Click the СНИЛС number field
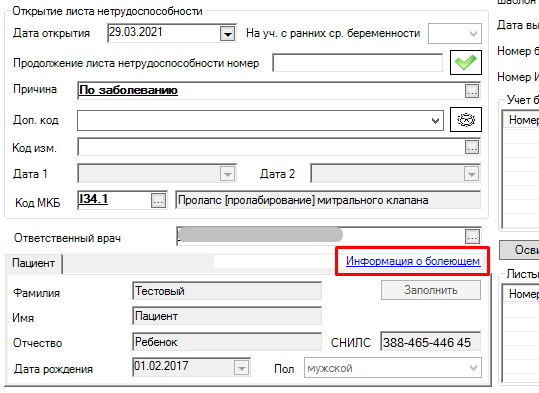Viewport: 539px width, 393px height. (x=431, y=342)
